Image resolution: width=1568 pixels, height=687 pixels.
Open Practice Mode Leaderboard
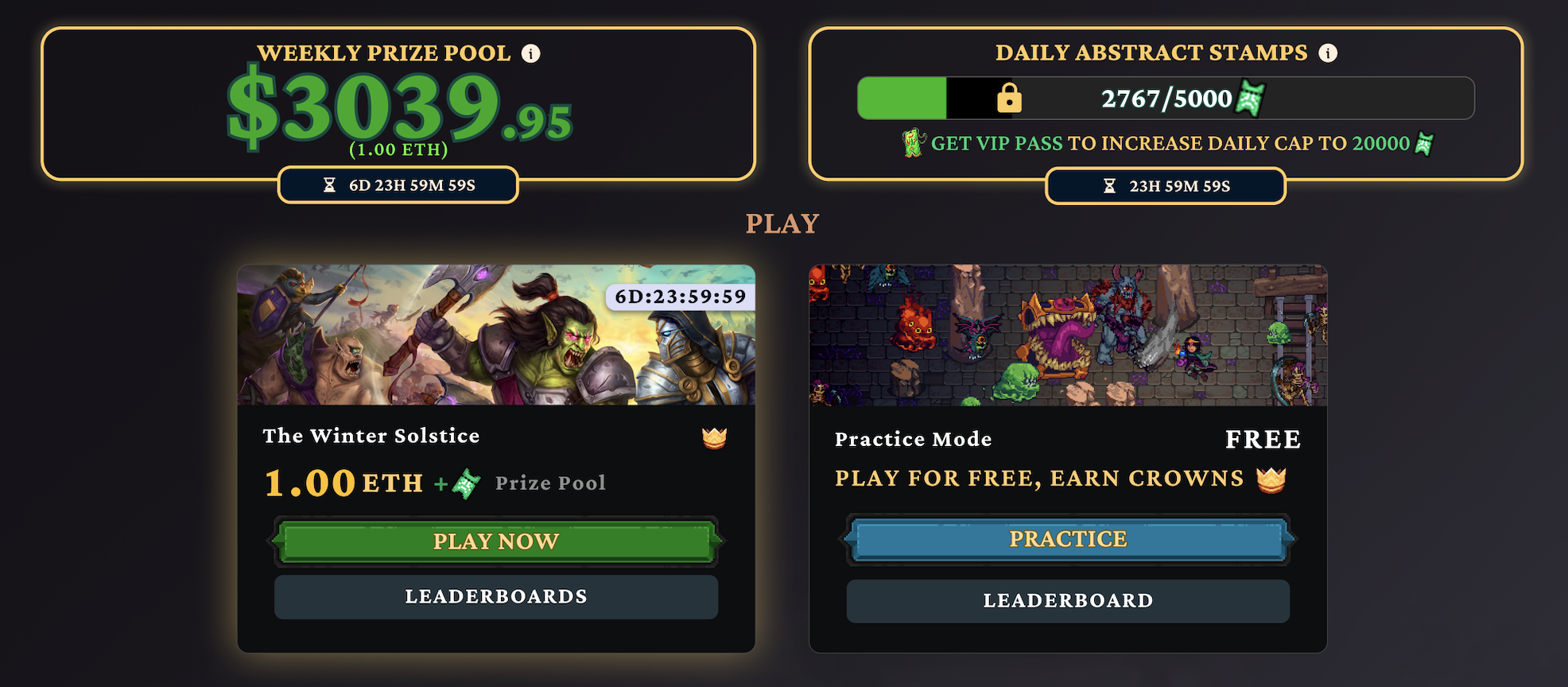(1068, 601)
